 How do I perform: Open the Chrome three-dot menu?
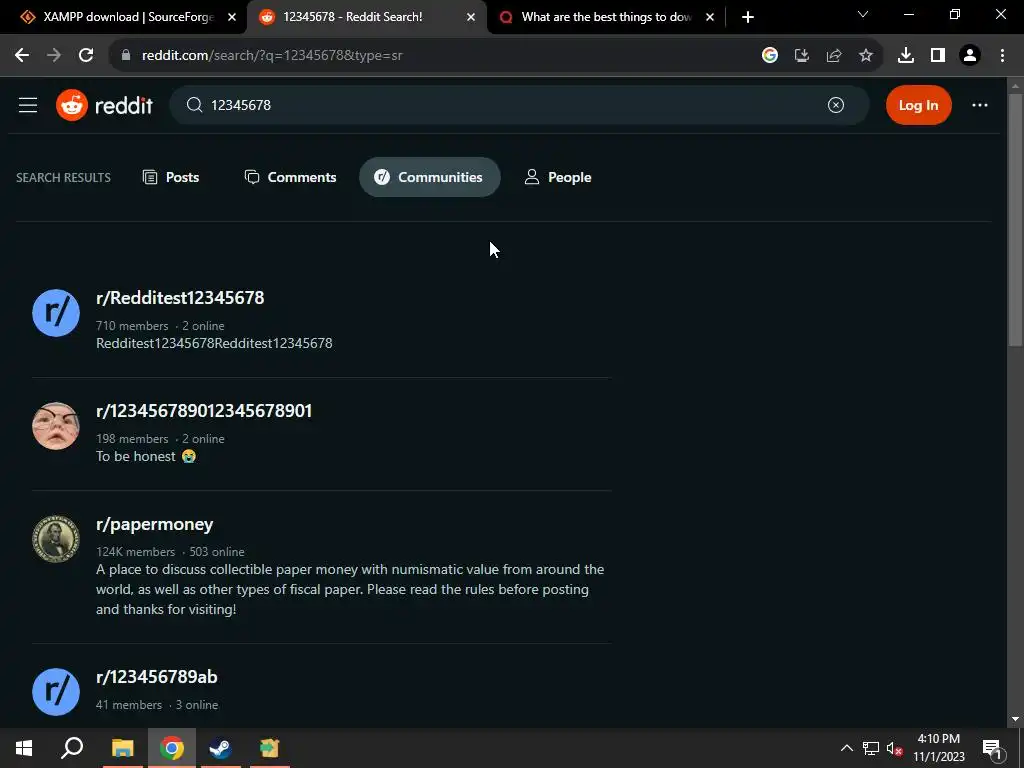(x=1002, y=56)
